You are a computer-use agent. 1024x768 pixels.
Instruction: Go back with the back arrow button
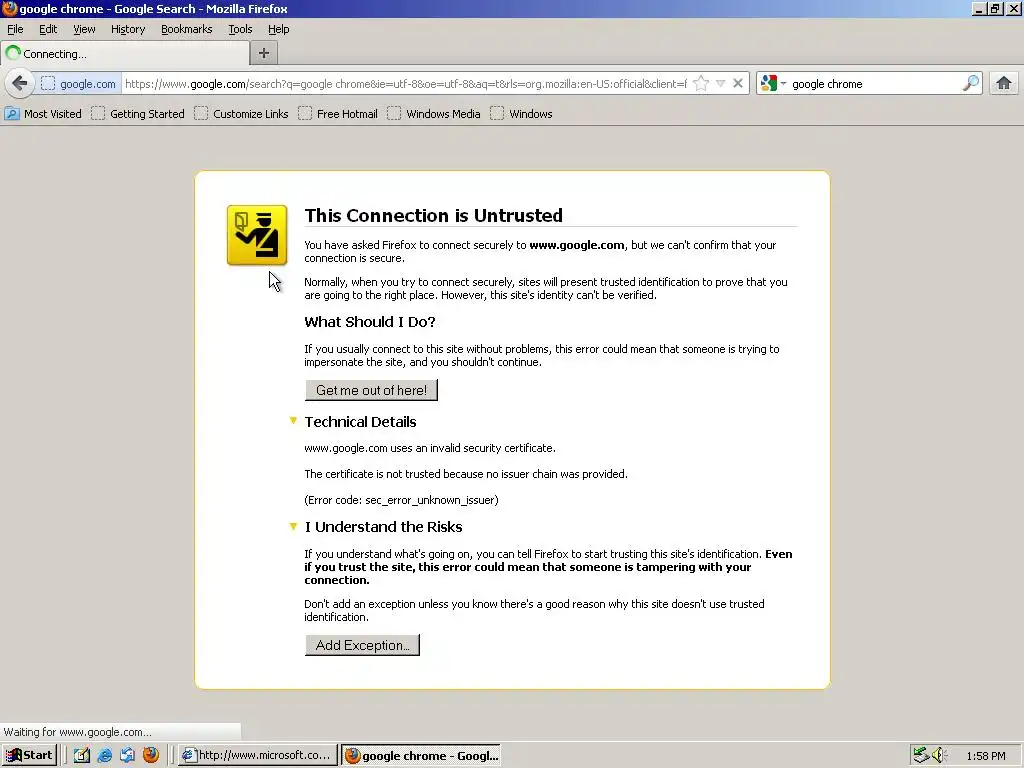click(20, 84)
